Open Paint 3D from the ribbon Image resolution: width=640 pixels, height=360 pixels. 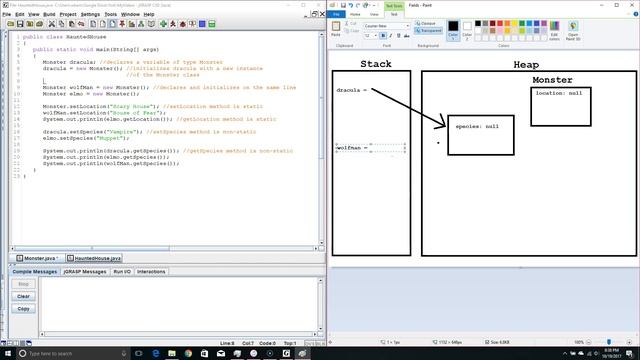tap(573, 30)
